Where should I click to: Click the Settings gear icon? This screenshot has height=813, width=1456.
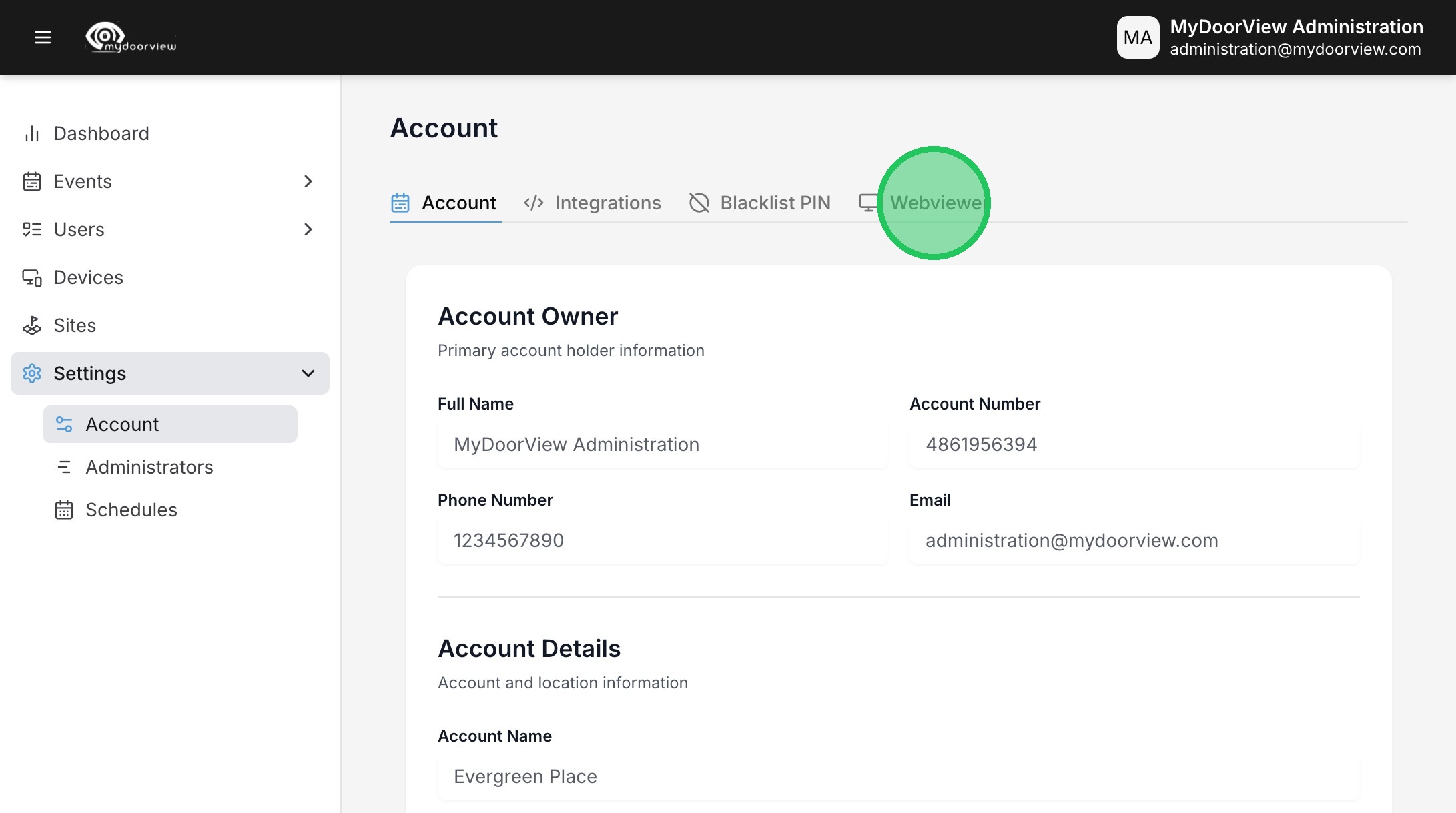[x=32, y=373]
